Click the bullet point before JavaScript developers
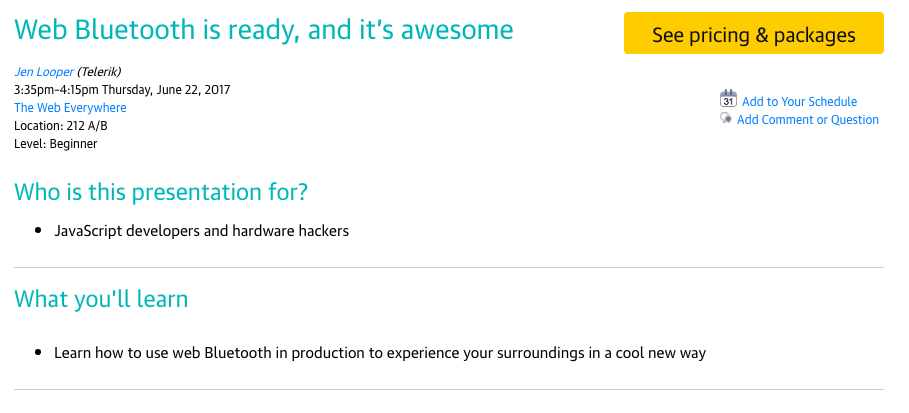909x413 pixels. [x=36, y=231]
